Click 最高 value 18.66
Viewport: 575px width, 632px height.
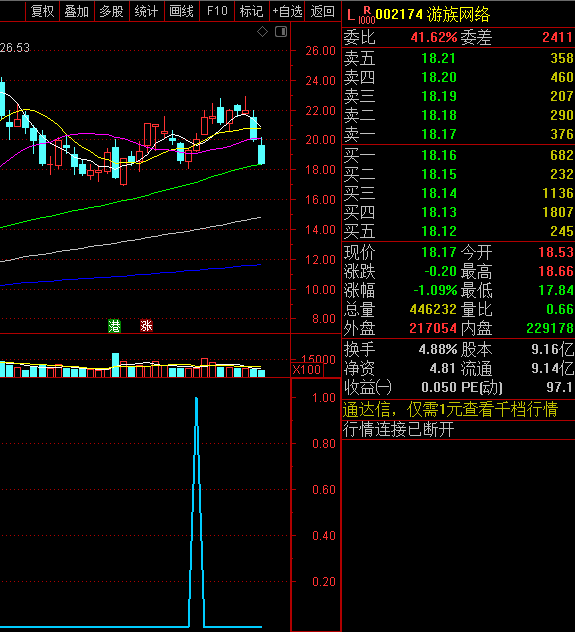[x=556, y=272]
